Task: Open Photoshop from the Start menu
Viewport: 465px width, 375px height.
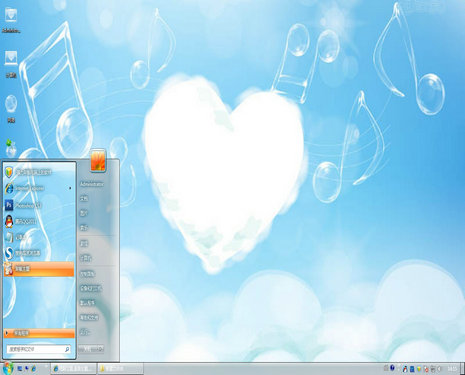Action: pyautogui.click(x=39, y=205)
